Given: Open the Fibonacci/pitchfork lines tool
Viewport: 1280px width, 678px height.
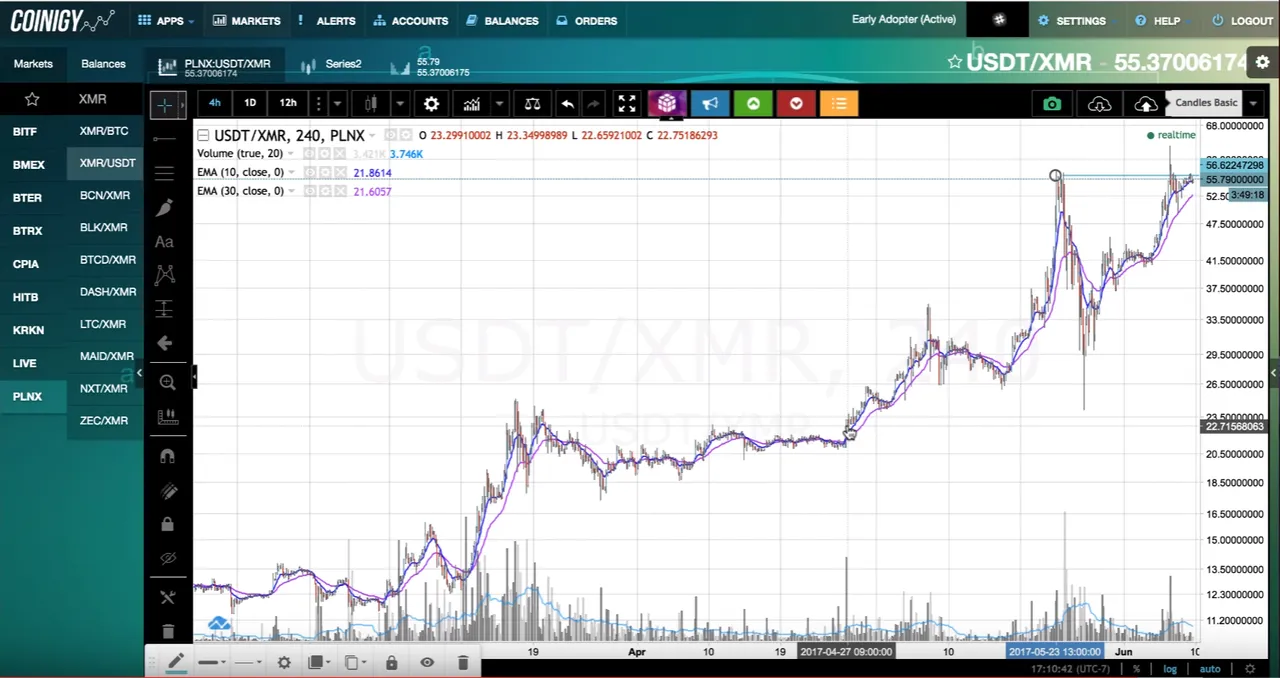Looking at the screenshot, I should tap(166, 173).
